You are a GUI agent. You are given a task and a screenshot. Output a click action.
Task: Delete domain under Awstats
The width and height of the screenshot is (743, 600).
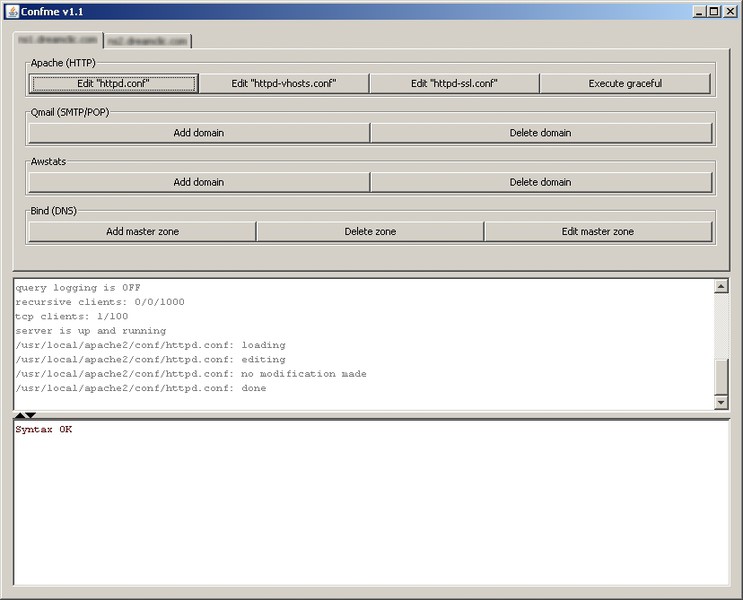point(541,182)
